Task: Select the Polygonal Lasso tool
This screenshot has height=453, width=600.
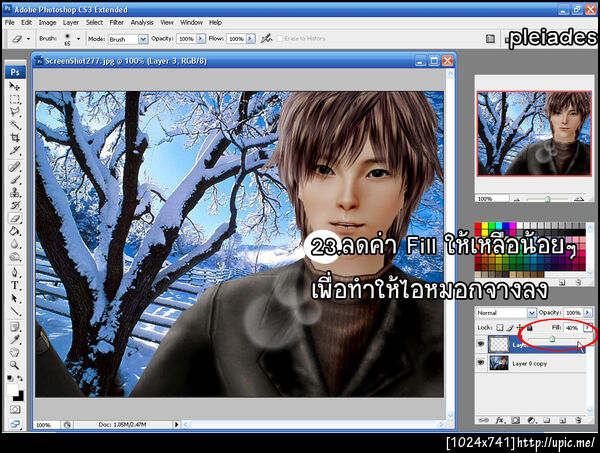Action: click(15, 112)
